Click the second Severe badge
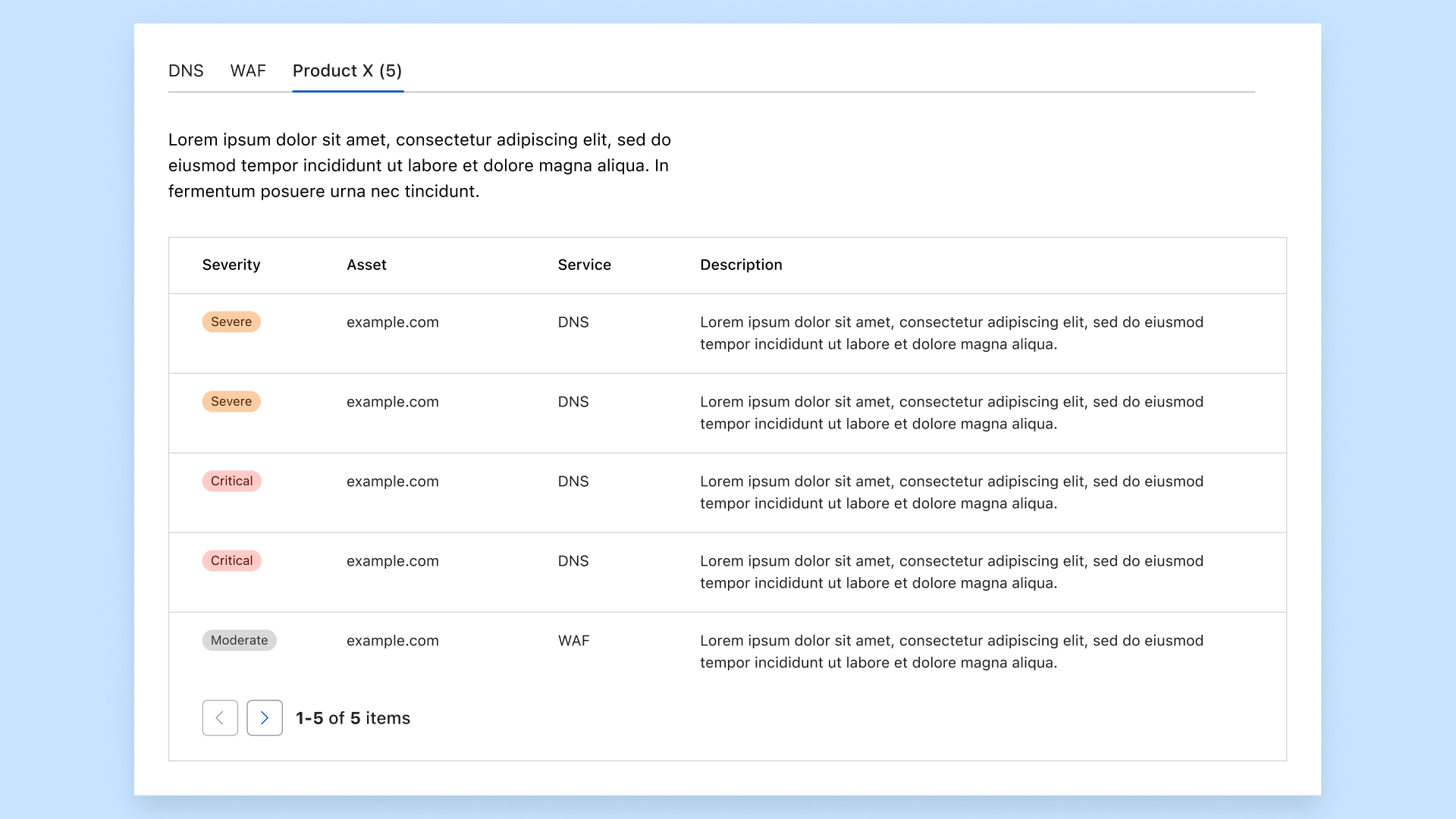This screenshot has height=819, width=1456. pos(231,401)
